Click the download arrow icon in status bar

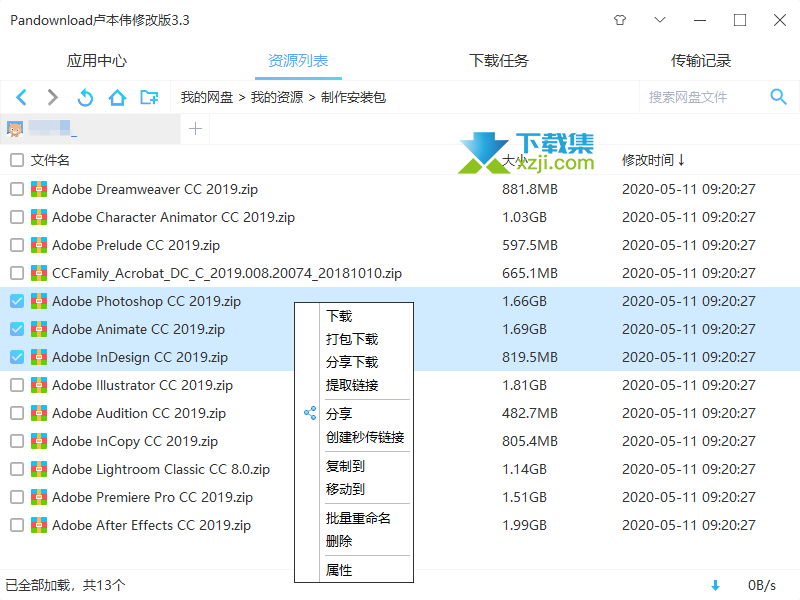click(x=715, y=585)
